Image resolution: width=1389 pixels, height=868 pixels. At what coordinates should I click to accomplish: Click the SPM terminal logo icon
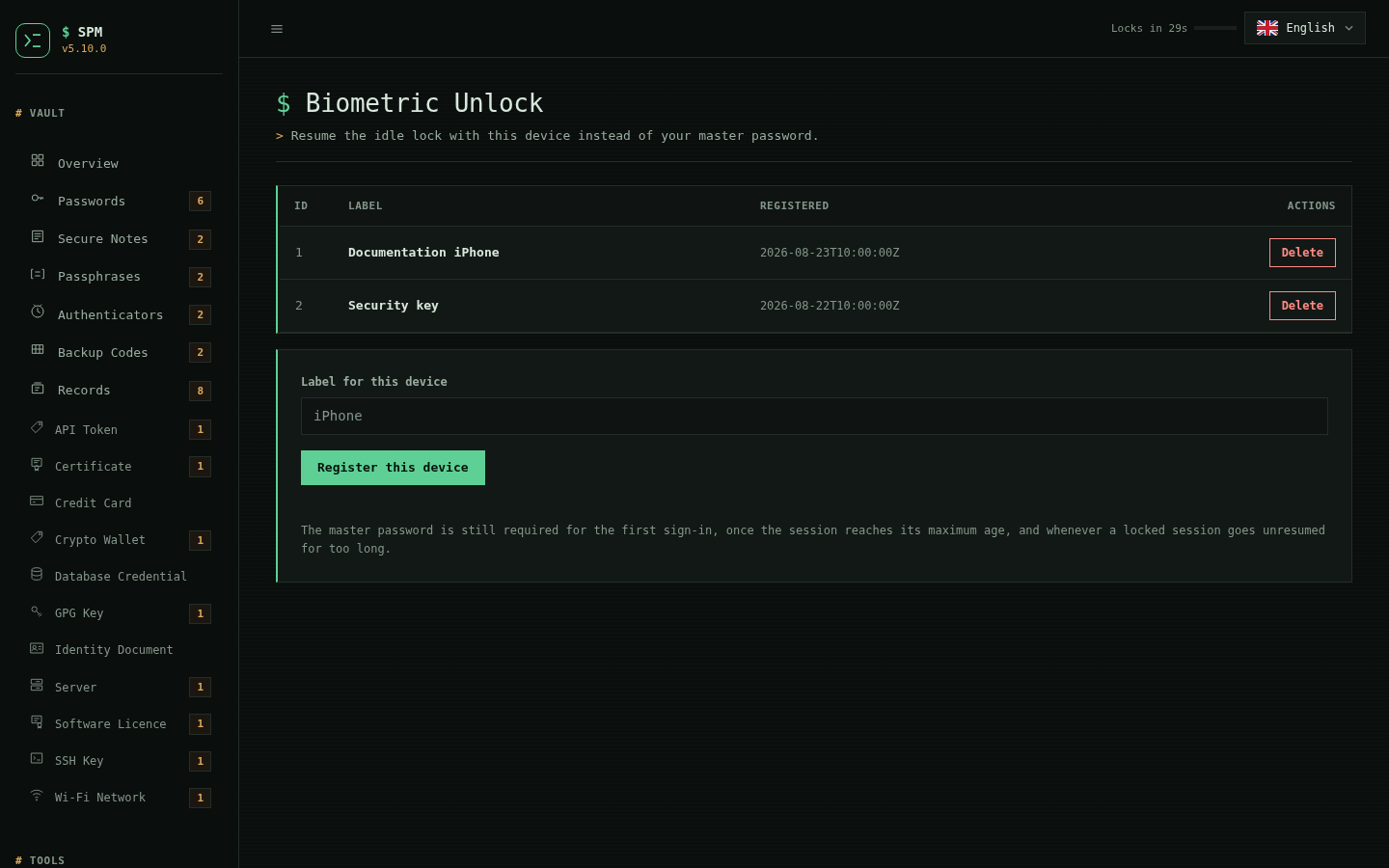[33, 41]
